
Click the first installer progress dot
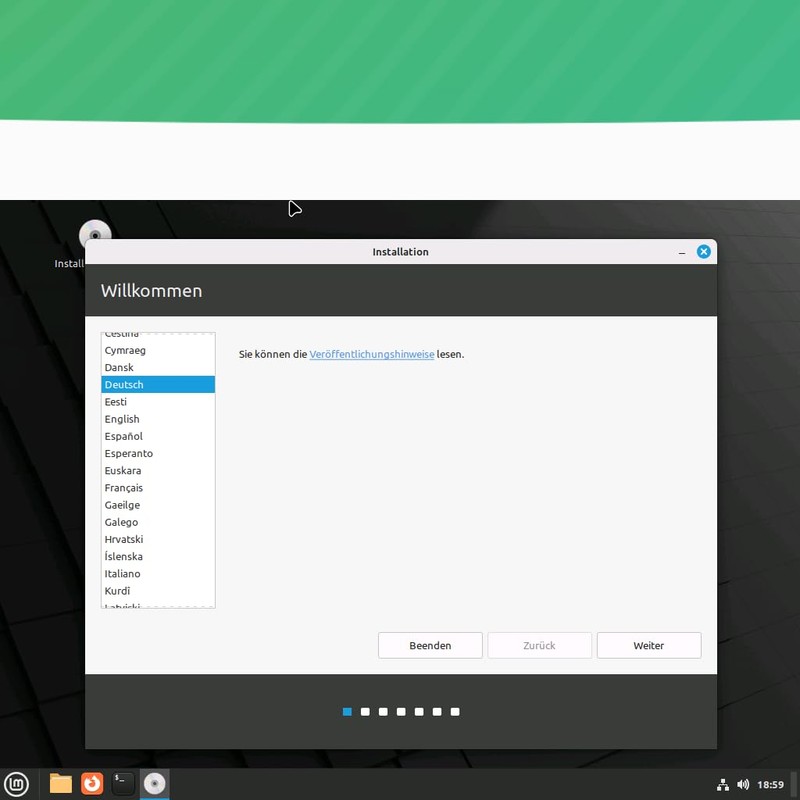(x=347, y=711)
